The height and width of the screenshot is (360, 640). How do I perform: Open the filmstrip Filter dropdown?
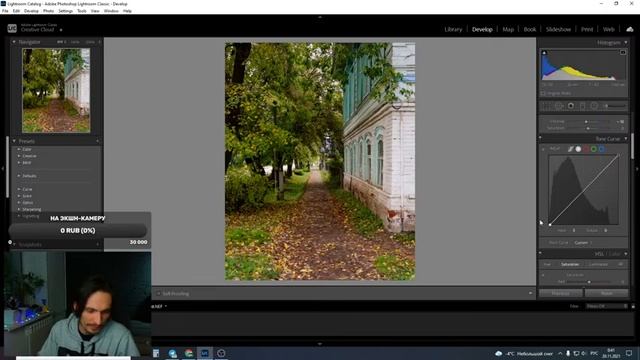(607, 306)
